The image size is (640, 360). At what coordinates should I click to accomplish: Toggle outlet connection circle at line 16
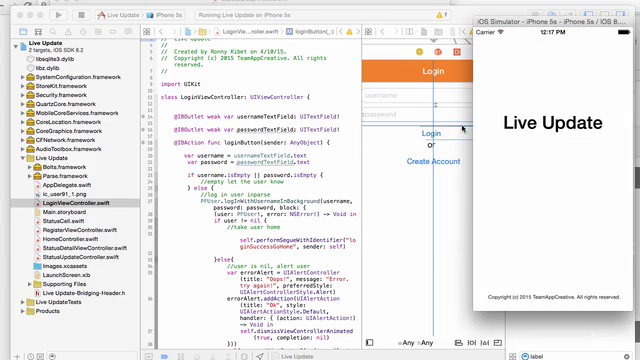[143, 130]
